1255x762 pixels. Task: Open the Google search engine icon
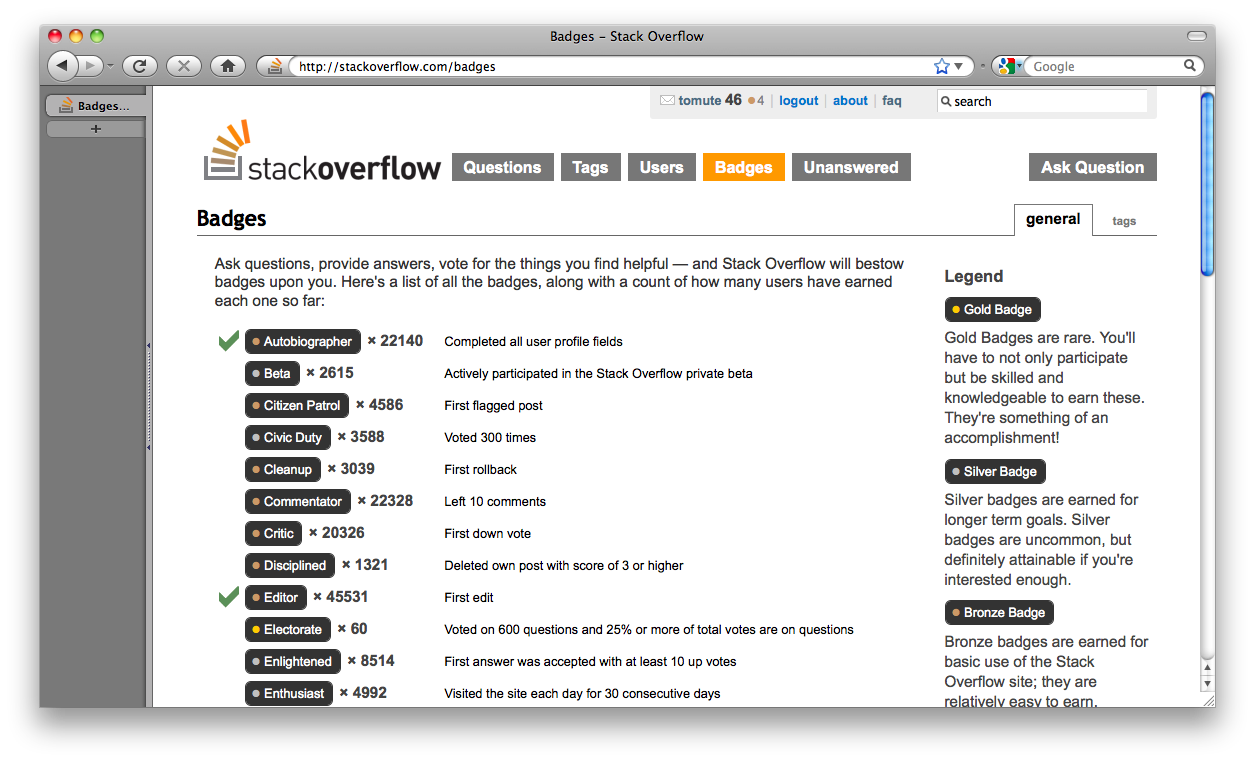pyautogui.click(x=1005, y=66)
